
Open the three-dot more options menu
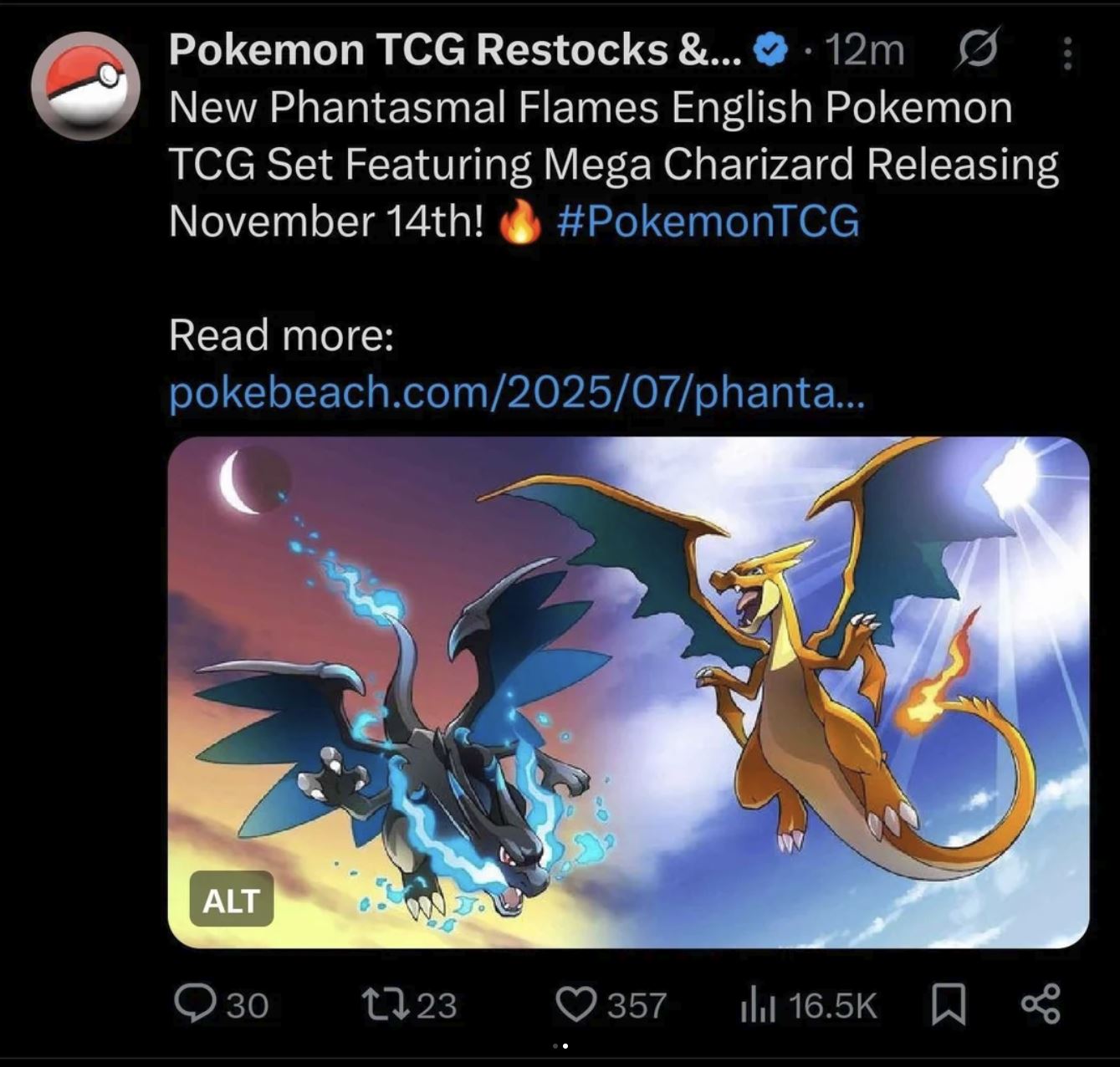point(1066,52)
